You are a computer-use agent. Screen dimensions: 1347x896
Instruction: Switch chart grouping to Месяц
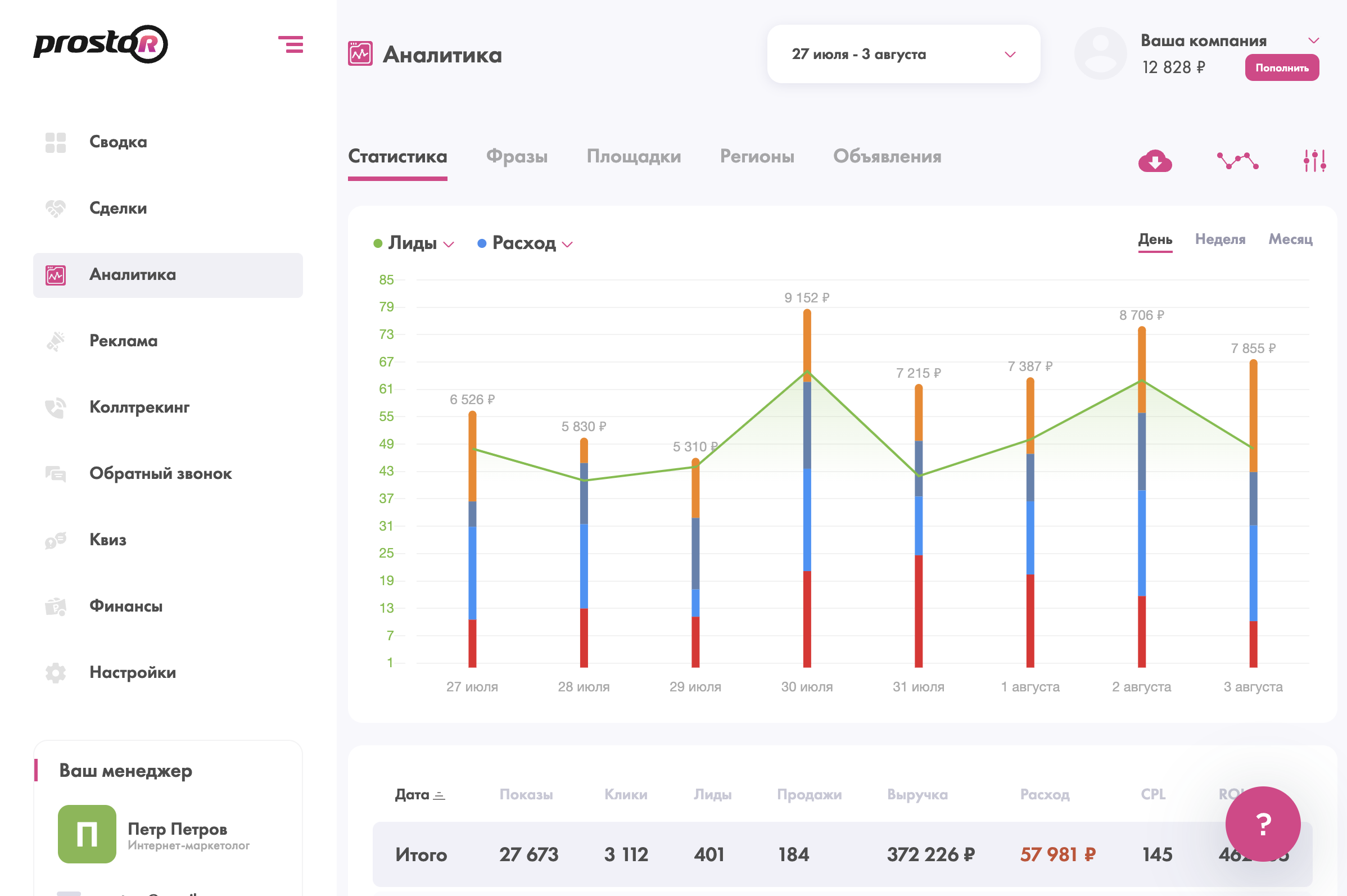(x=1290, y=239)
